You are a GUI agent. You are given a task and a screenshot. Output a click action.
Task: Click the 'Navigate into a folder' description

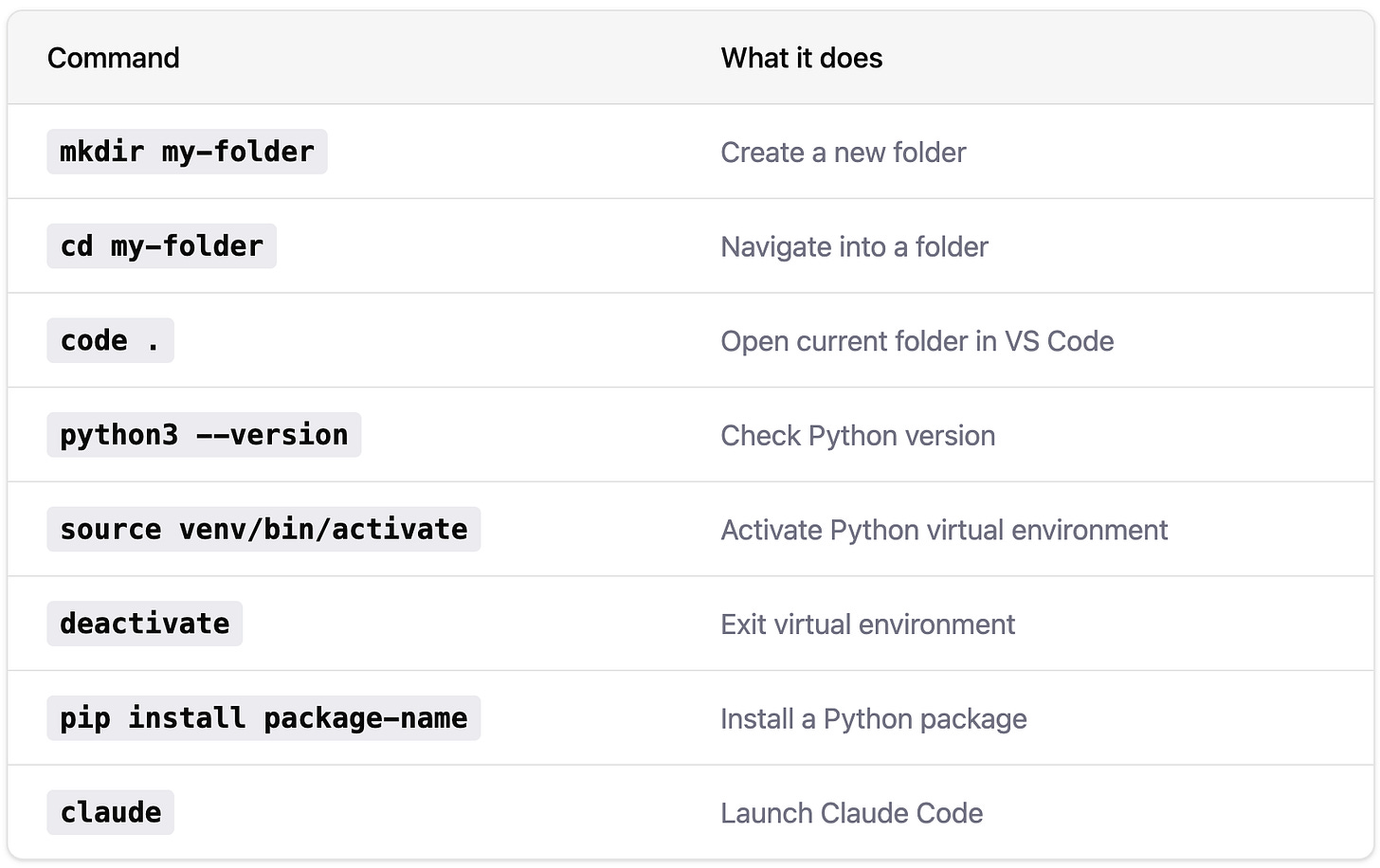click(x=855, y=246)
